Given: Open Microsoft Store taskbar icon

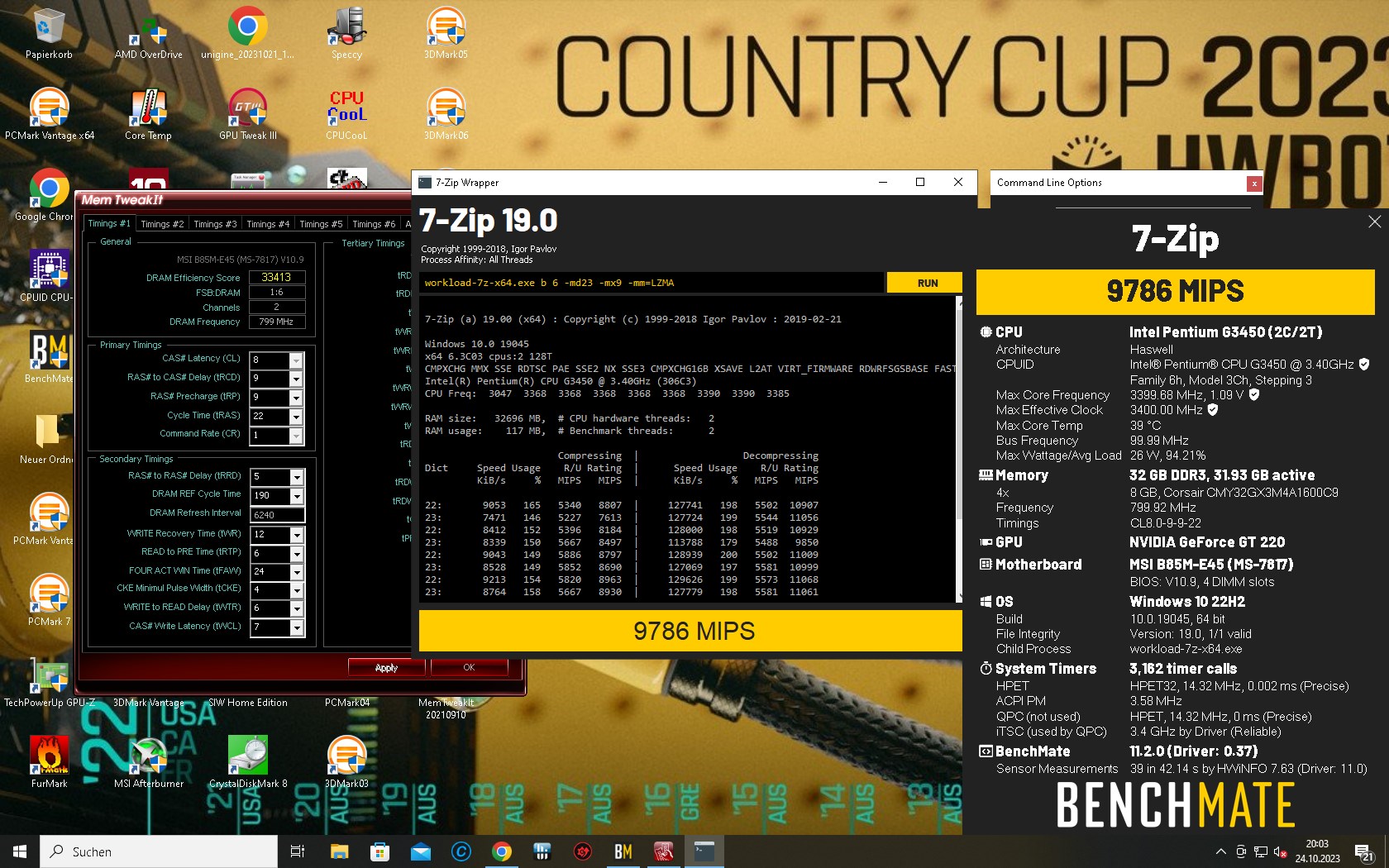Looking at the screenshot, I should (x=379, y=851).
